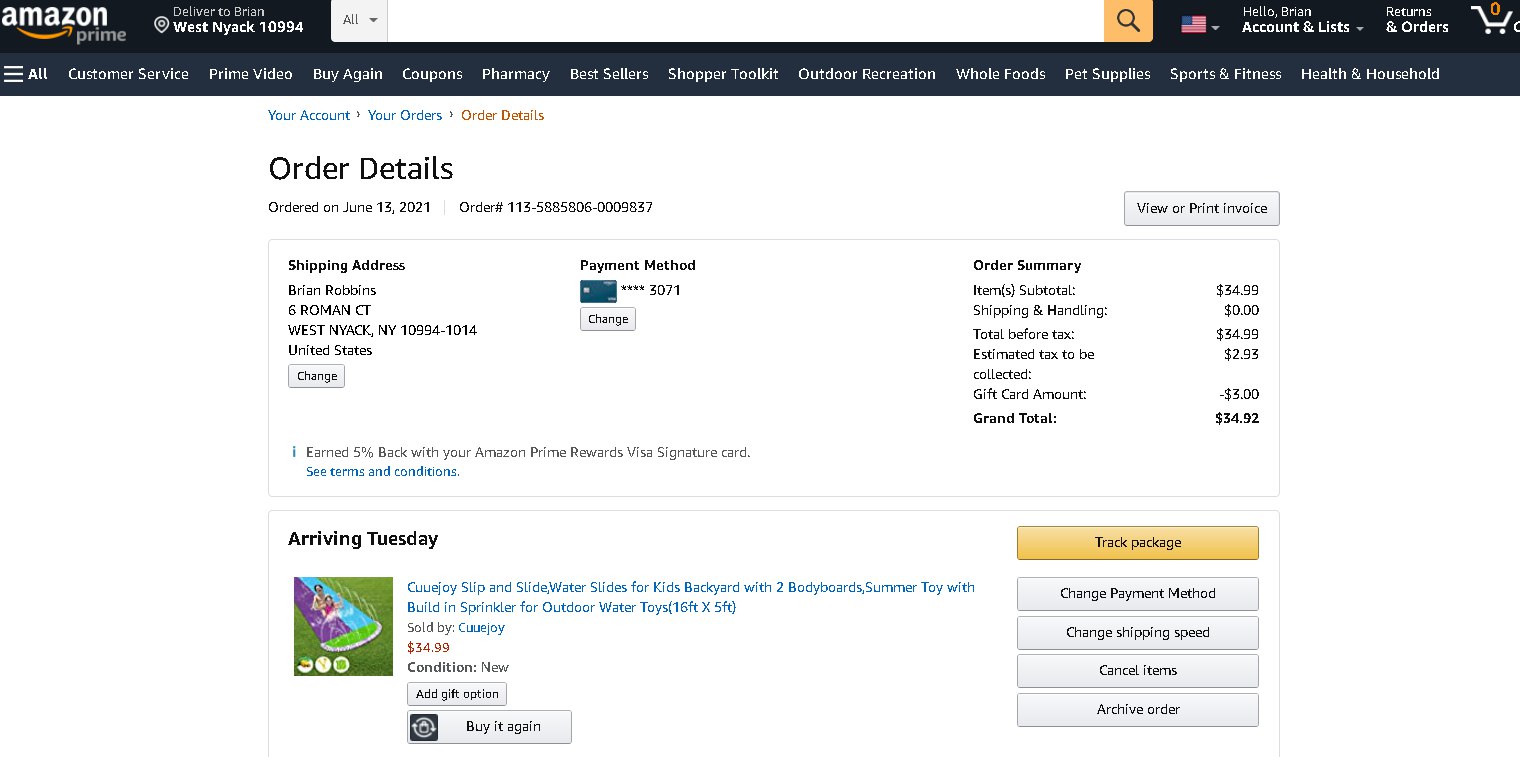The image size is (1520, 757).
Task: Click the credit card image icon
Action: pos(598,291)
